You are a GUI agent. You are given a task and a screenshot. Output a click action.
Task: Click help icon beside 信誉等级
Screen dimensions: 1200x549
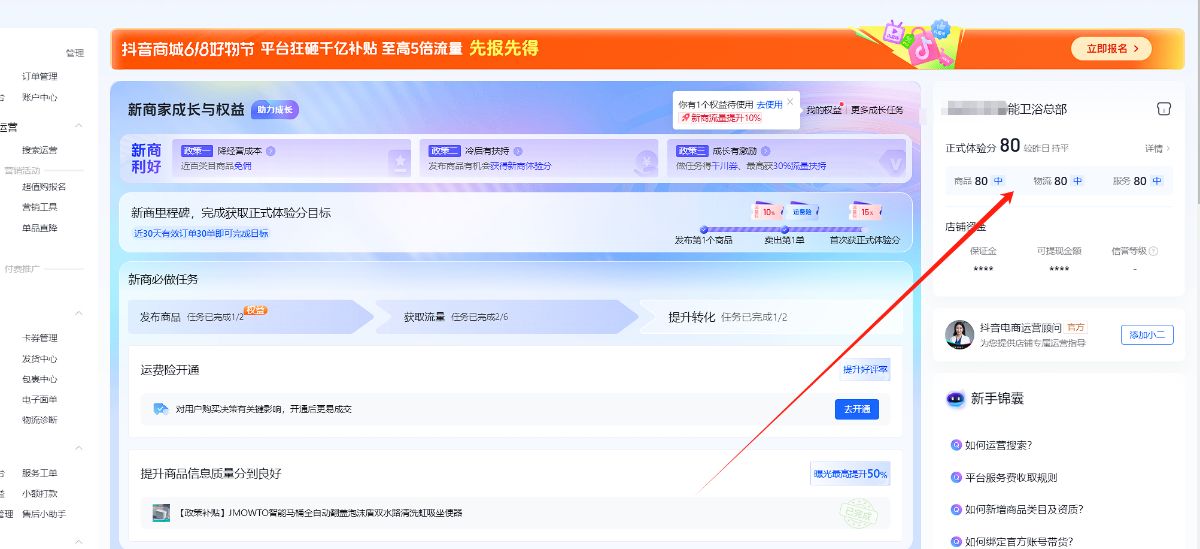[x=1154, y=251]
